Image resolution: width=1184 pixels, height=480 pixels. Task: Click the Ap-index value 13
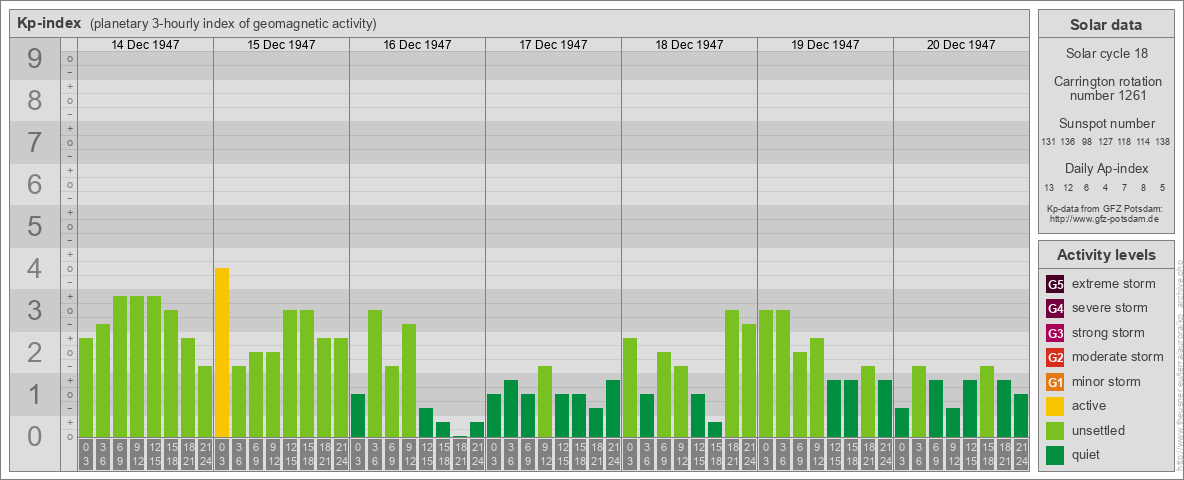click(1049, 187)
